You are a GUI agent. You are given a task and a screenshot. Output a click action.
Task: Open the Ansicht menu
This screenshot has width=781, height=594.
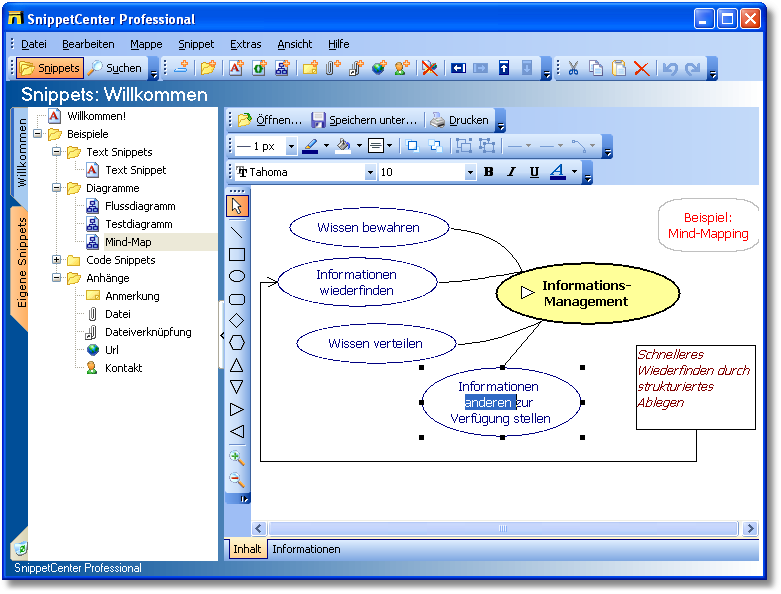(295, 44)
